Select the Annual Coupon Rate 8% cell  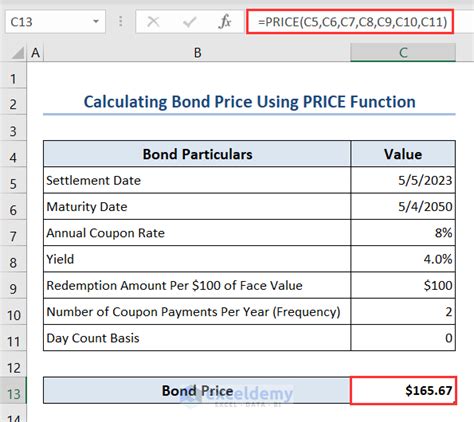click(403, 233)
